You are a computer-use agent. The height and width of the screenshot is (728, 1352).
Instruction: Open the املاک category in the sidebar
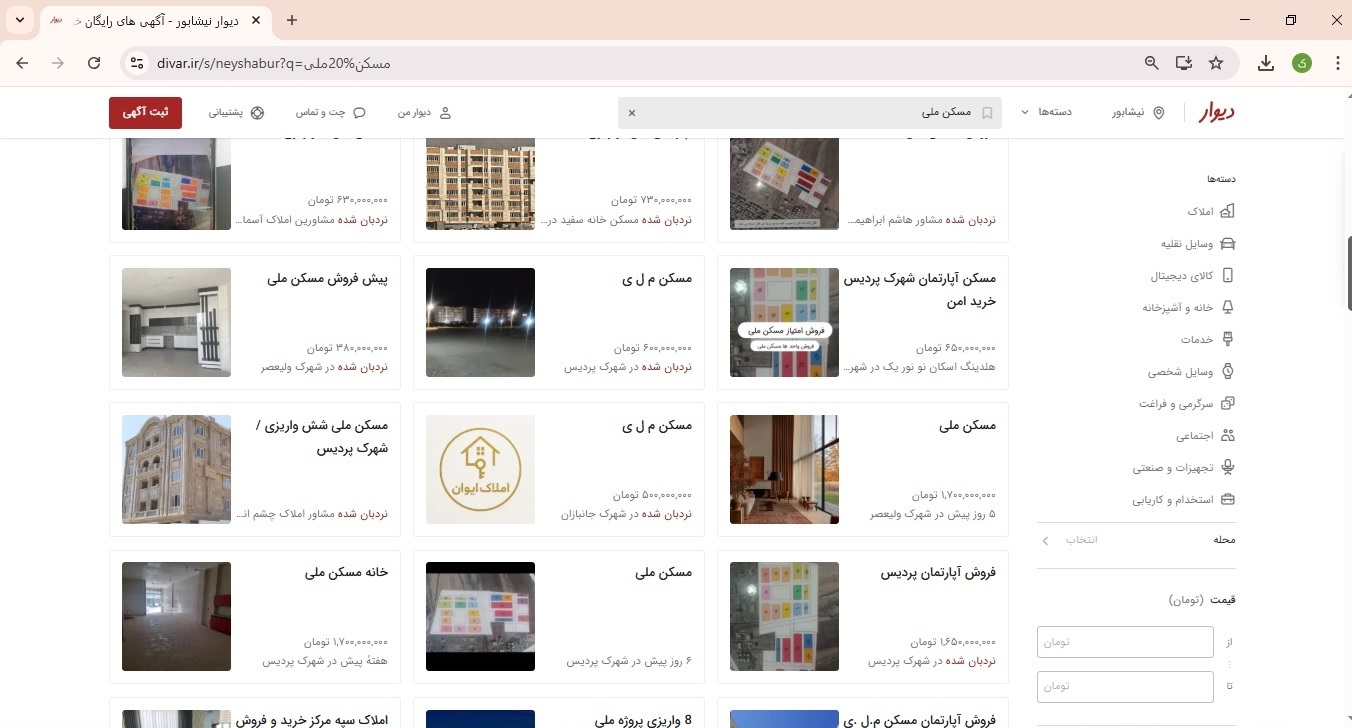pyautogui.click(x=1228, y=211)
